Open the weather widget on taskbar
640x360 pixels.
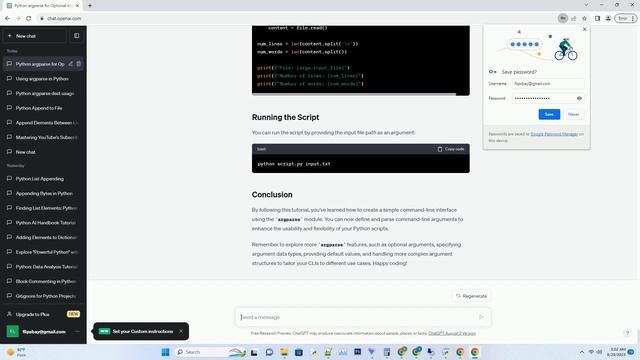point(17,352)
